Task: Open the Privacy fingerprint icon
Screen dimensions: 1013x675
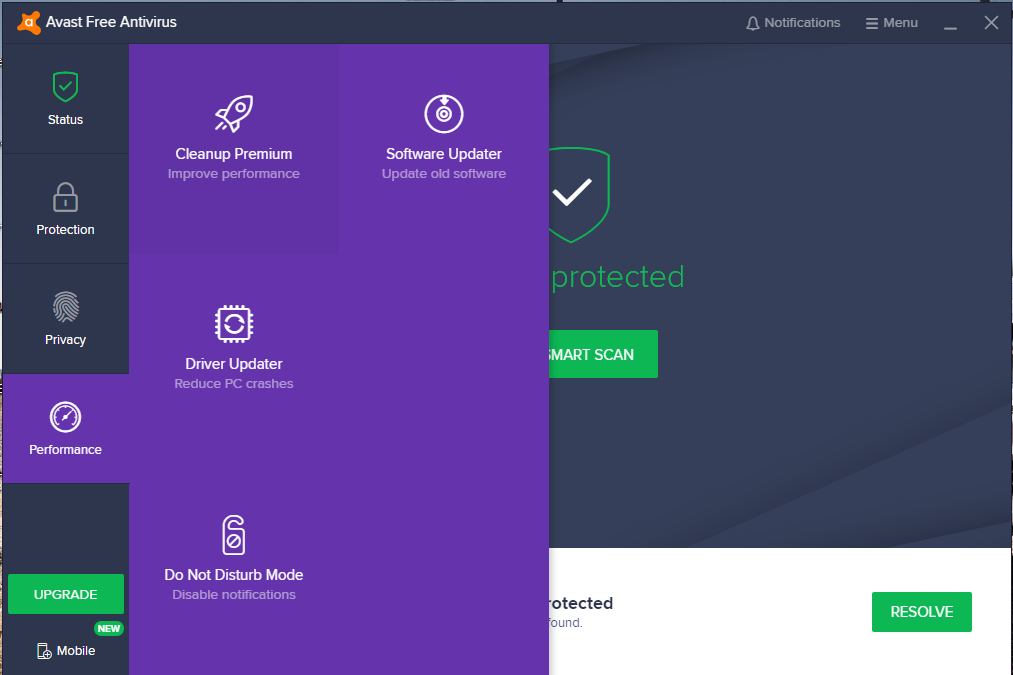Action: [65, 307]
